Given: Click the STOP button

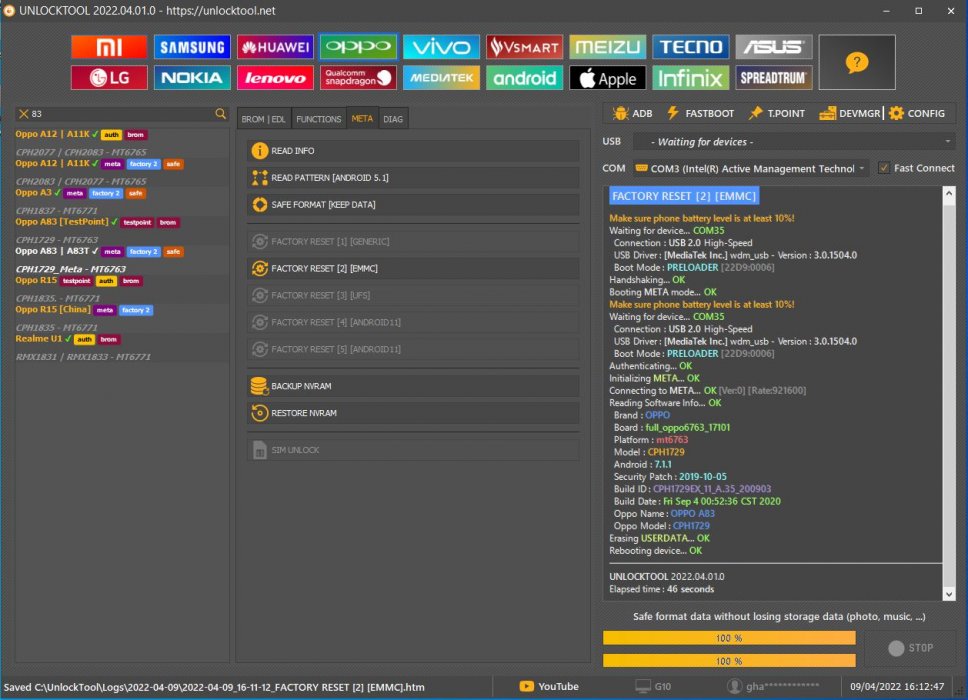Looking at the screenshot, I should 911,648.
